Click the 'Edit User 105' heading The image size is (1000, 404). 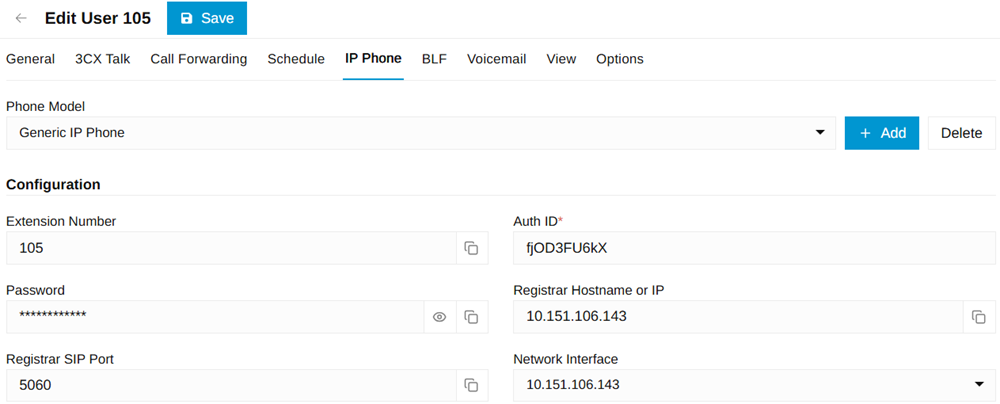click(x=98, y=18)
